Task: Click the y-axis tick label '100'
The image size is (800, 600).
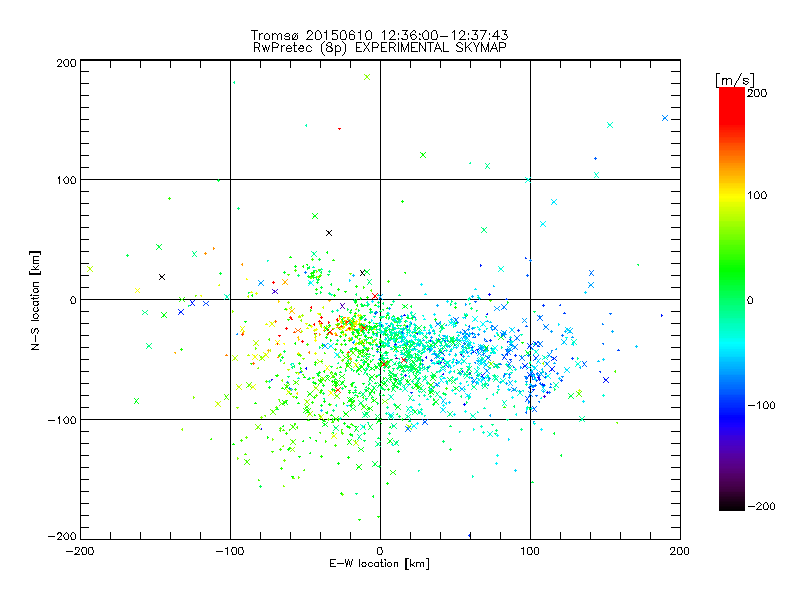Action: tap(66, 180)
